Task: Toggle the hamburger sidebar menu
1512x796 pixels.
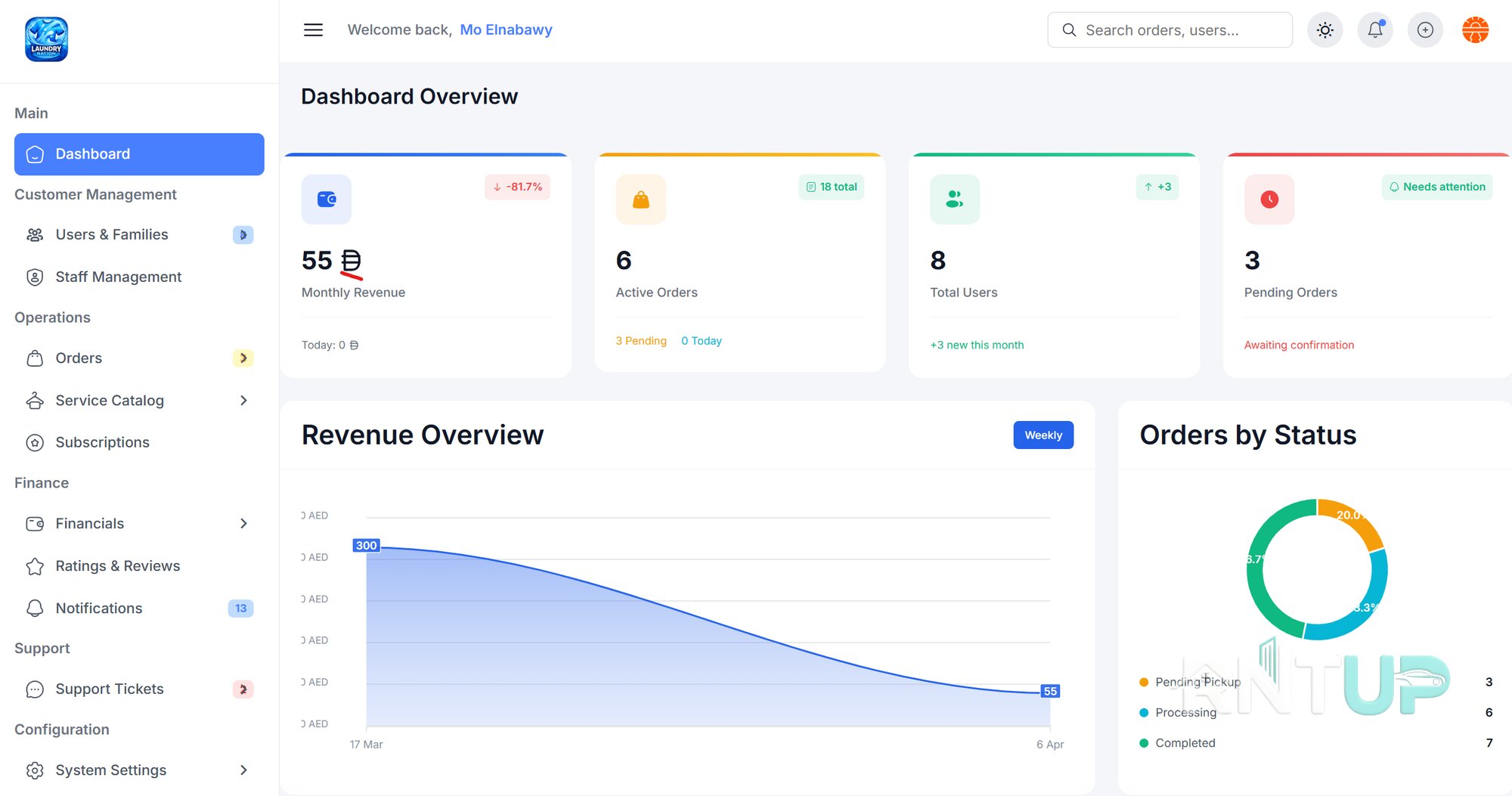Action: pyautogui.click(x=313, y=30)
